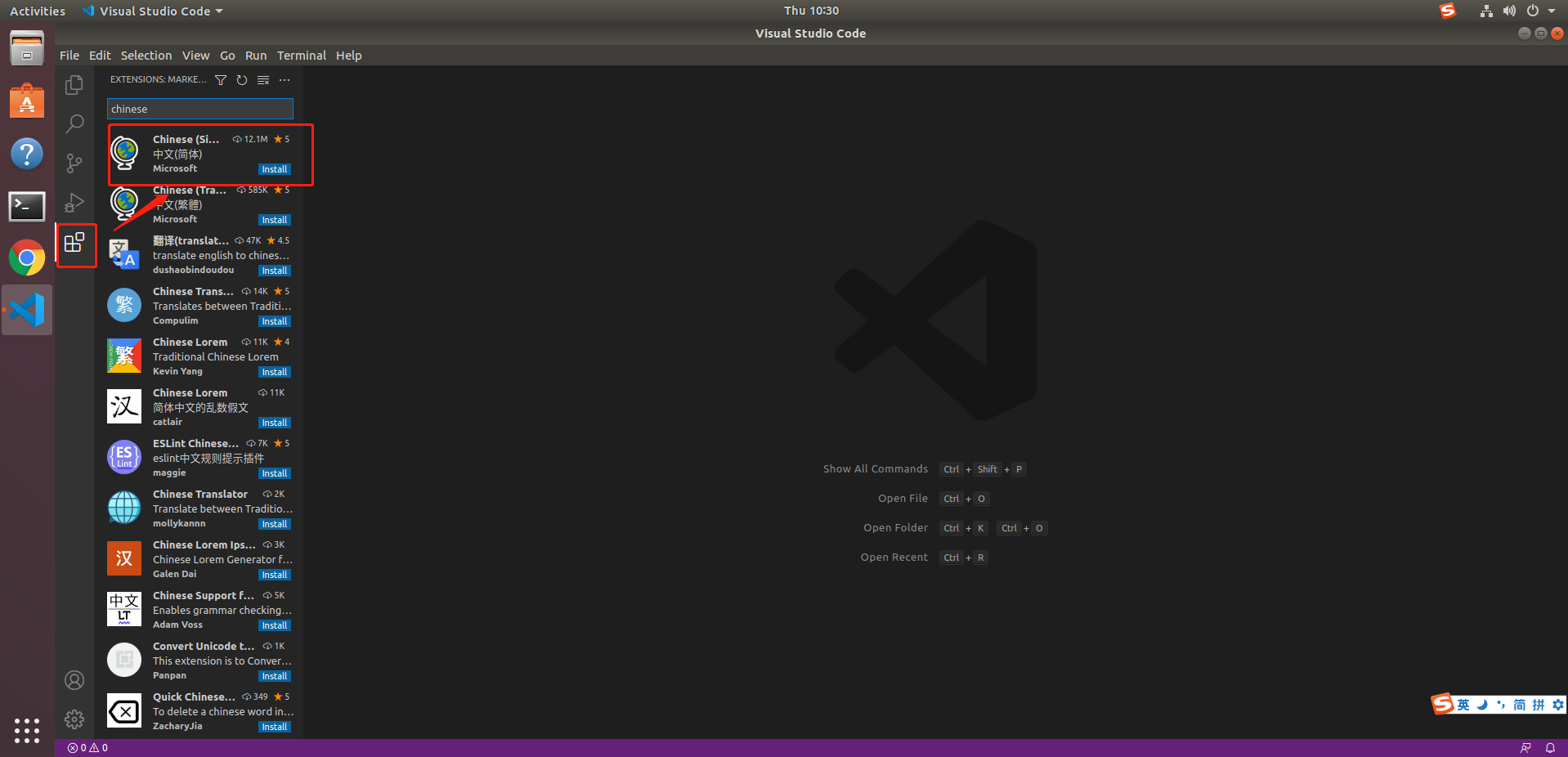Toggle Sogou simplified character button
This screenshot has height=757, width=1568.
tap(1519, 705)
